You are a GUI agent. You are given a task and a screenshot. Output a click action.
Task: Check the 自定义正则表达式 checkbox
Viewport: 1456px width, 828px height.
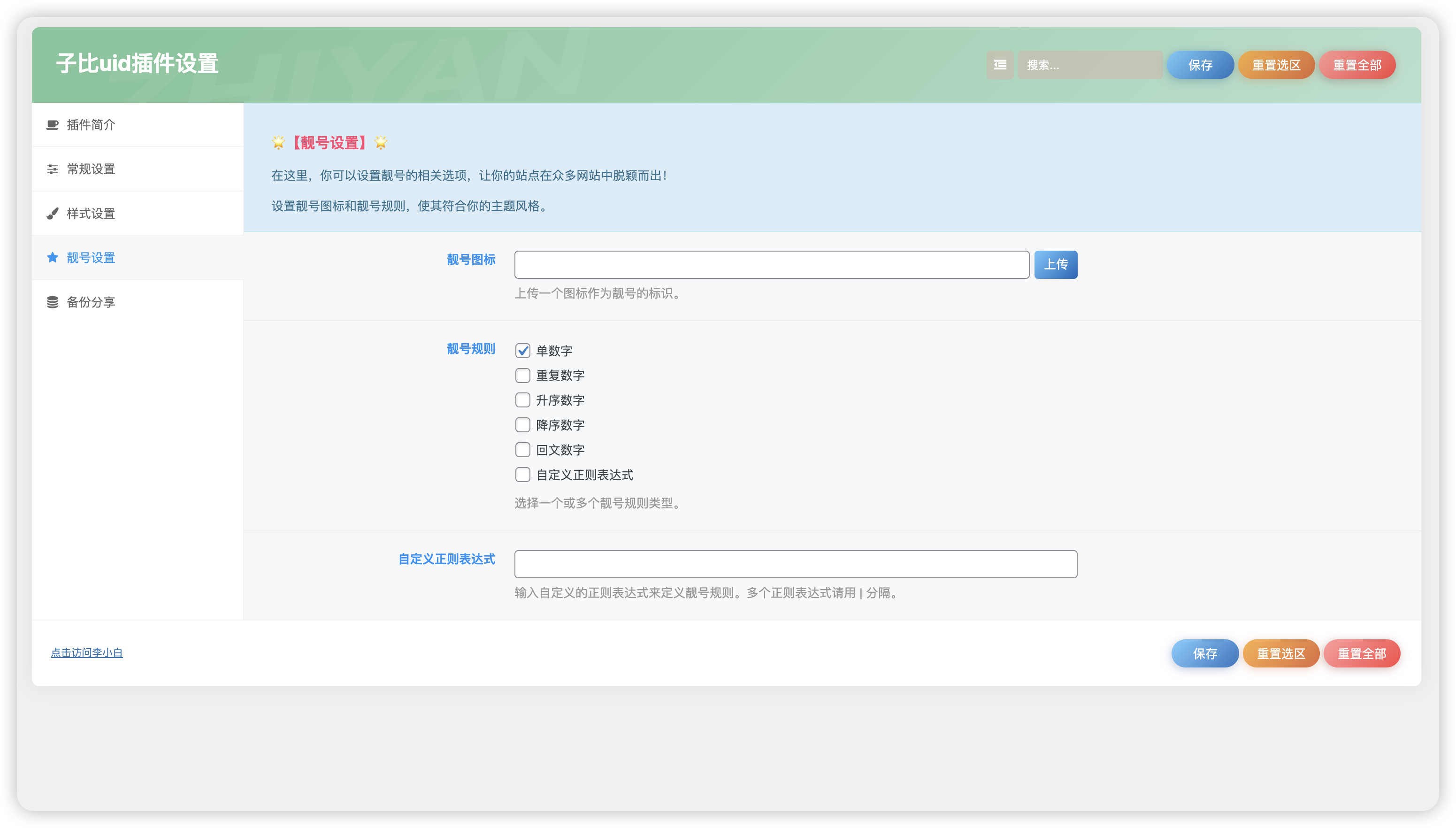[522, 474]
